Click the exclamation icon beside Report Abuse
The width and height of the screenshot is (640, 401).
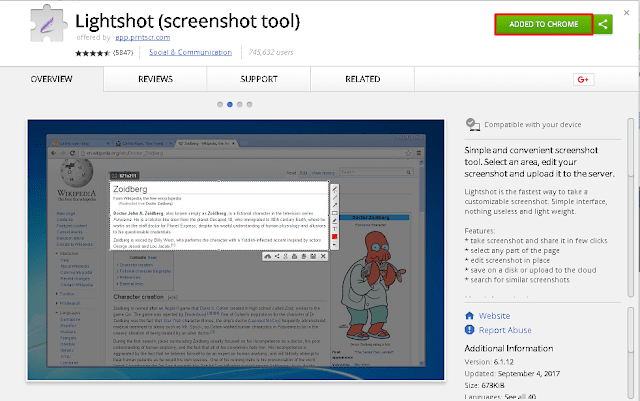click(x=469, y=330)
